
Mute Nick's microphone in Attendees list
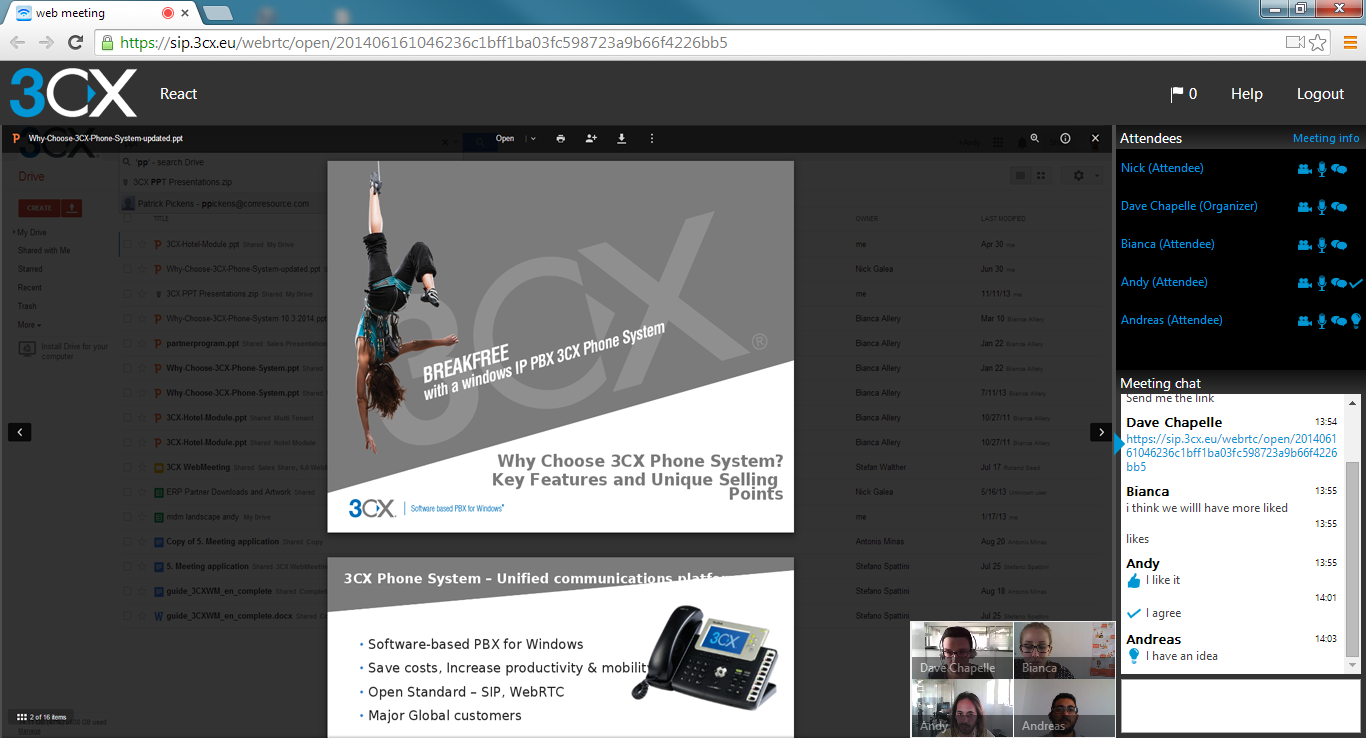click(1321, 169)
